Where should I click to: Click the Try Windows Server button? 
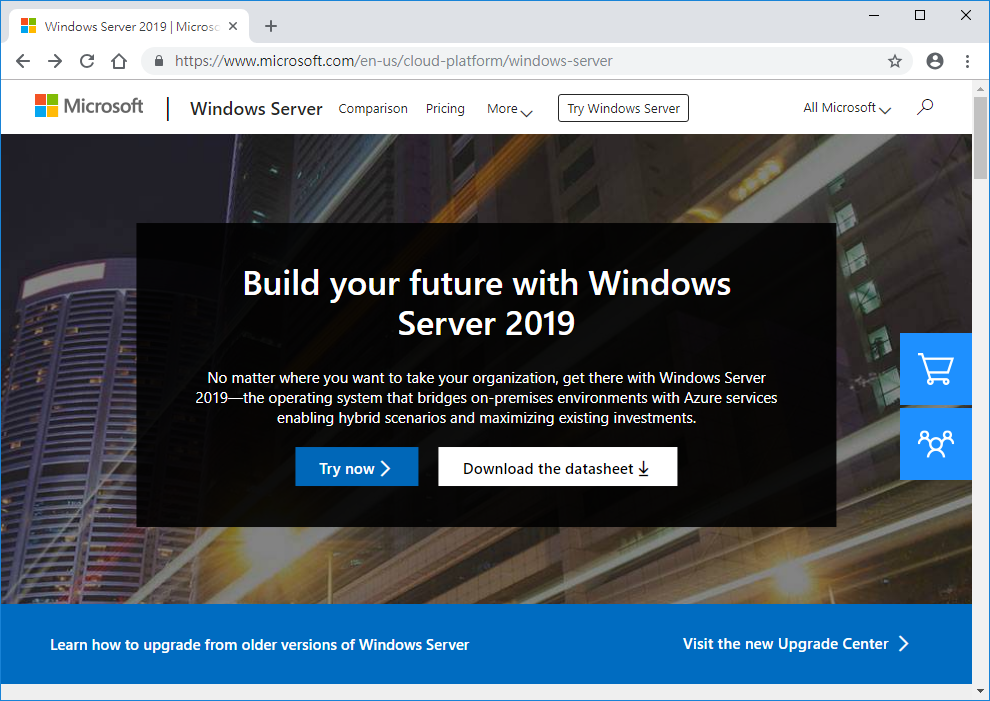623,108
